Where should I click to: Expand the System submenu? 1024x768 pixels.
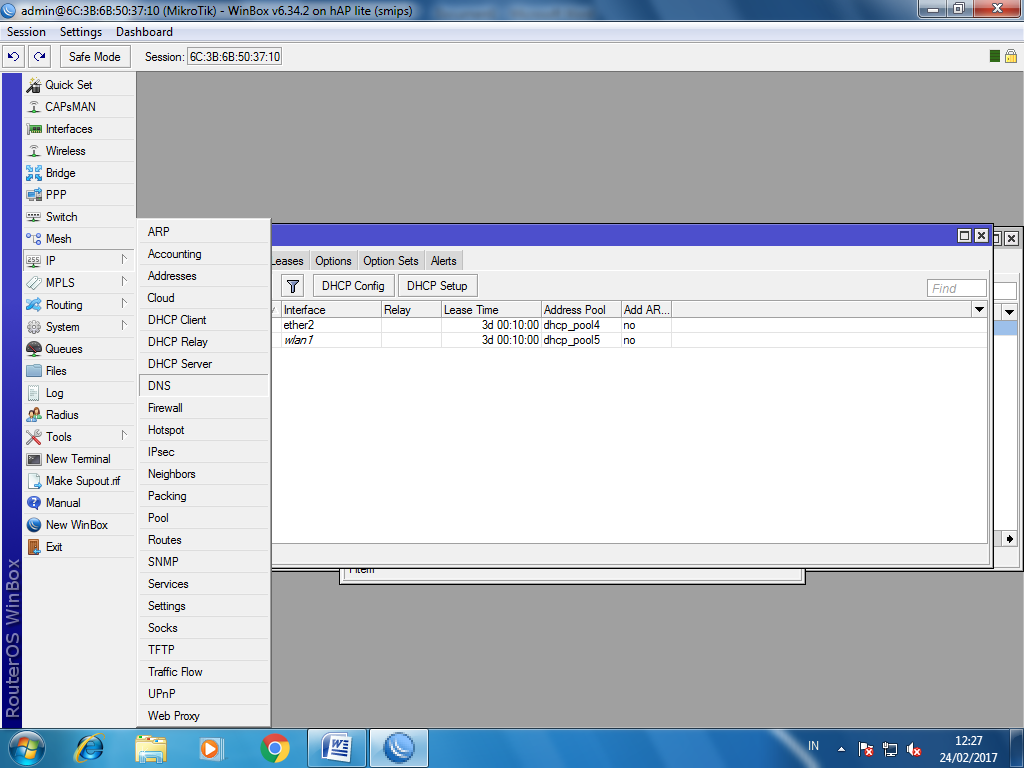tap(123, 325)
